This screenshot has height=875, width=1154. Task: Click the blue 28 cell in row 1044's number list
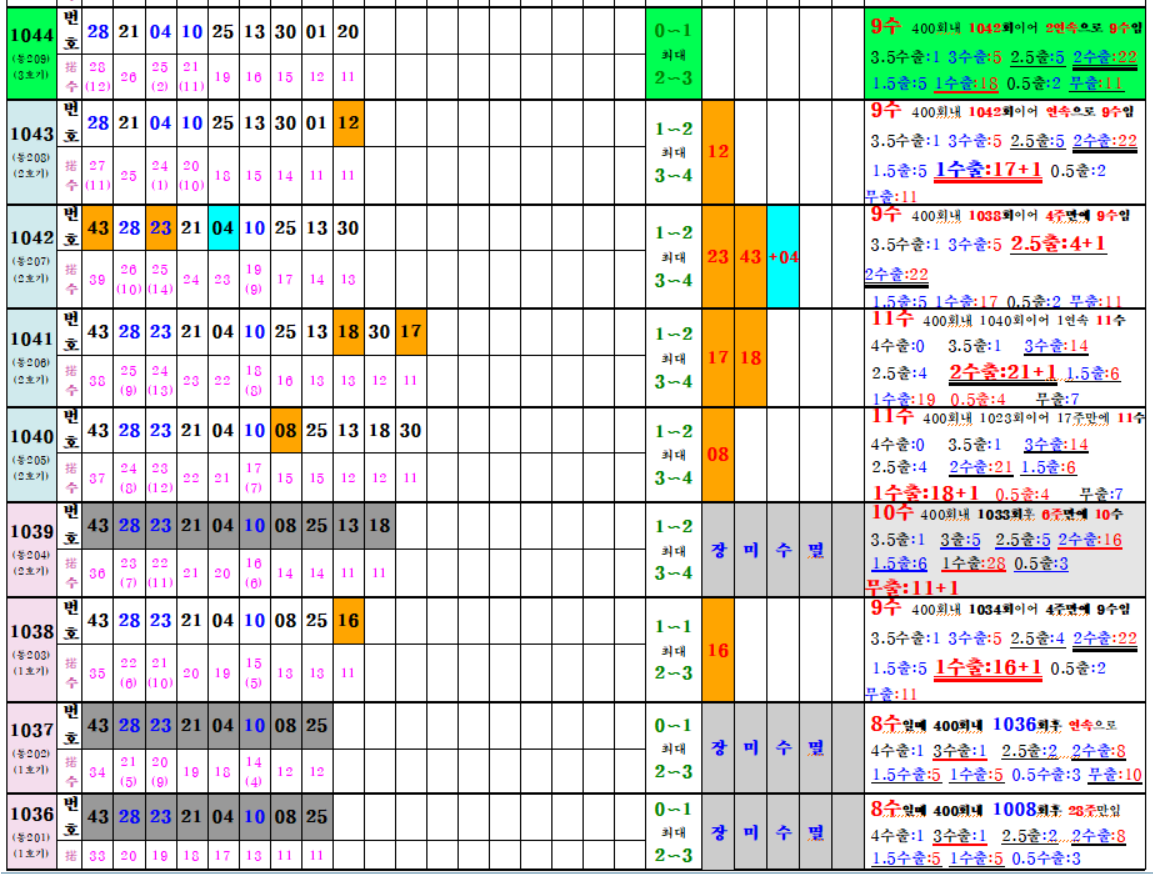click(x=99, y=32)
